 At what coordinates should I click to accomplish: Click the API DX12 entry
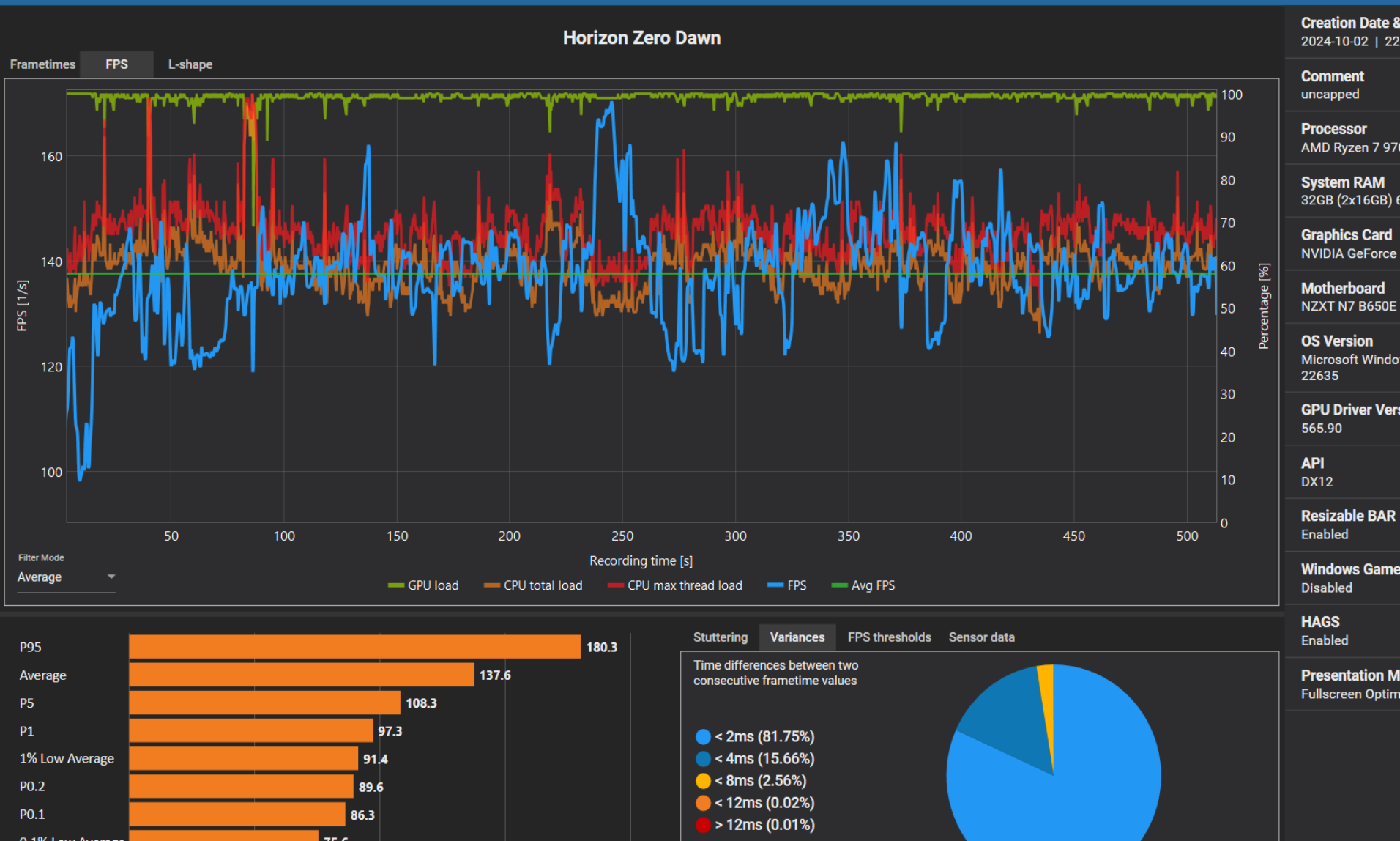pyautogui.click(x=1342, y=472)
